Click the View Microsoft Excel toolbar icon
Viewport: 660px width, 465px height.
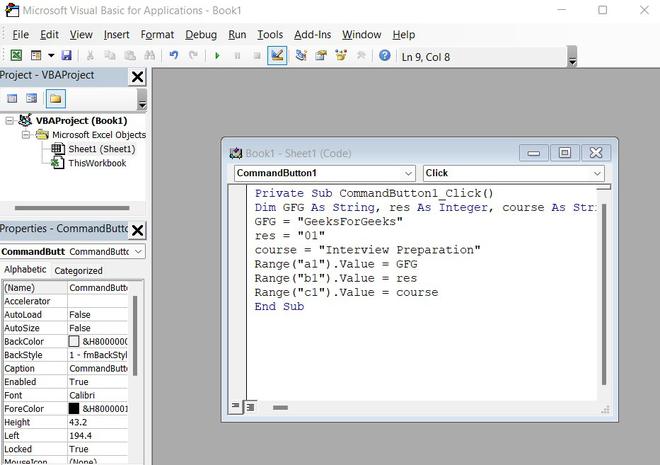(x=16, y=55)
